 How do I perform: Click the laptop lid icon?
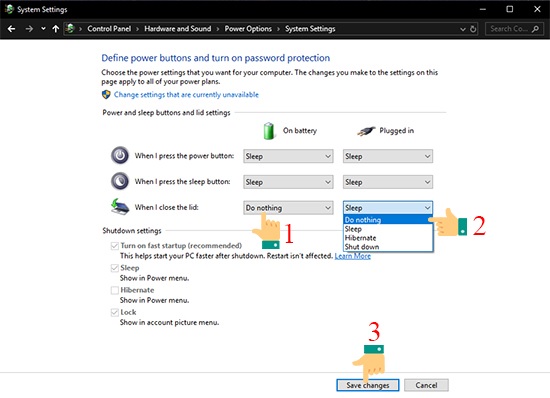tap(120, 207)
